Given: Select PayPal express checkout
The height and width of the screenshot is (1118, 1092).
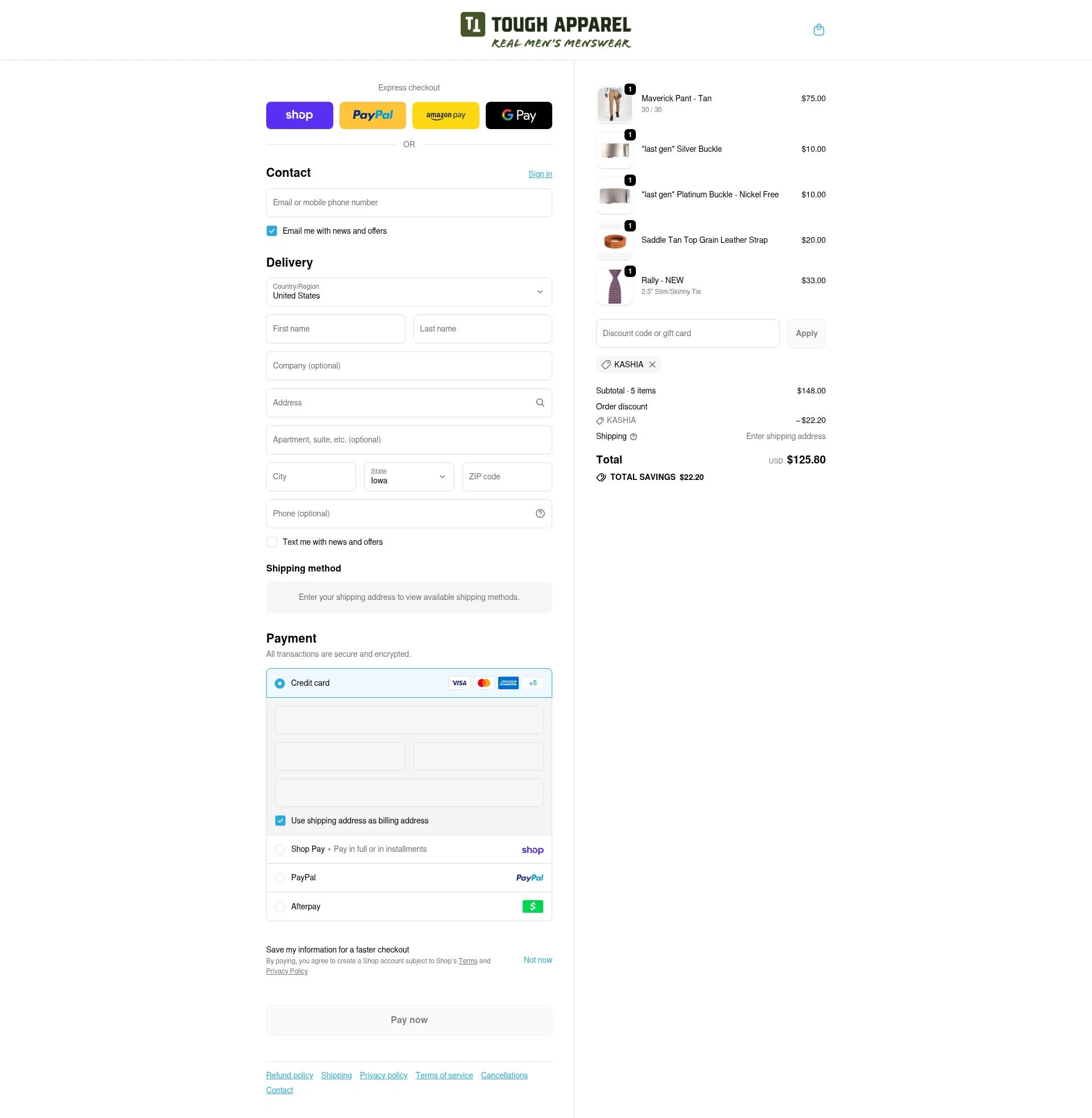Looking at the screenshot, I should pyautogui.click(x=372, y=115).
